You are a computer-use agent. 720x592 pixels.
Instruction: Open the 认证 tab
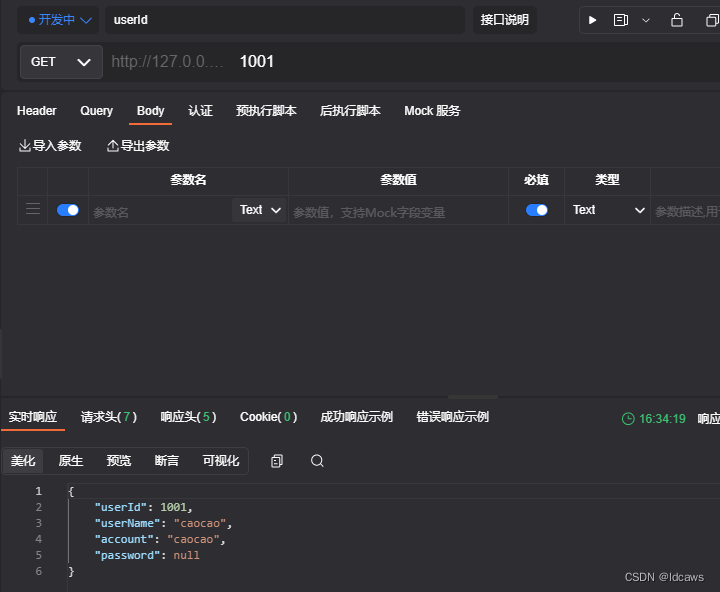(x=200, y=111)
